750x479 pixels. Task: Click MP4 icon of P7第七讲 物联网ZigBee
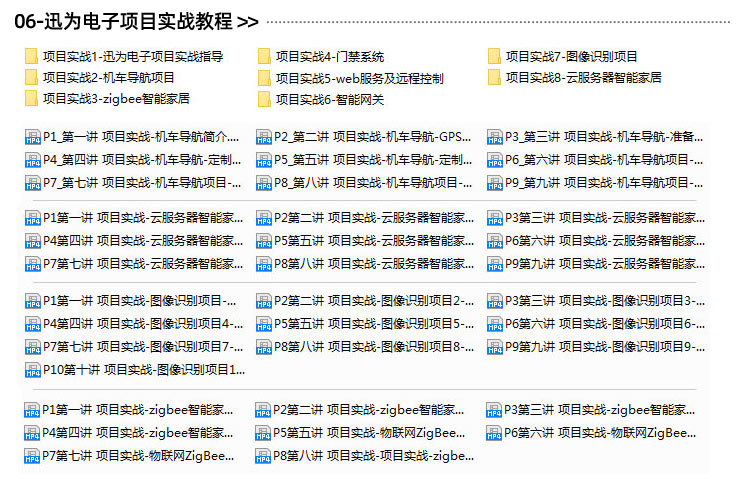32,456
